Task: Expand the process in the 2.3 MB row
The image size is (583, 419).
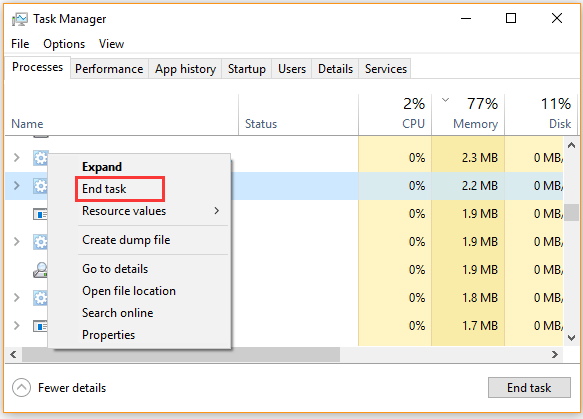Action: pos(16,158)
